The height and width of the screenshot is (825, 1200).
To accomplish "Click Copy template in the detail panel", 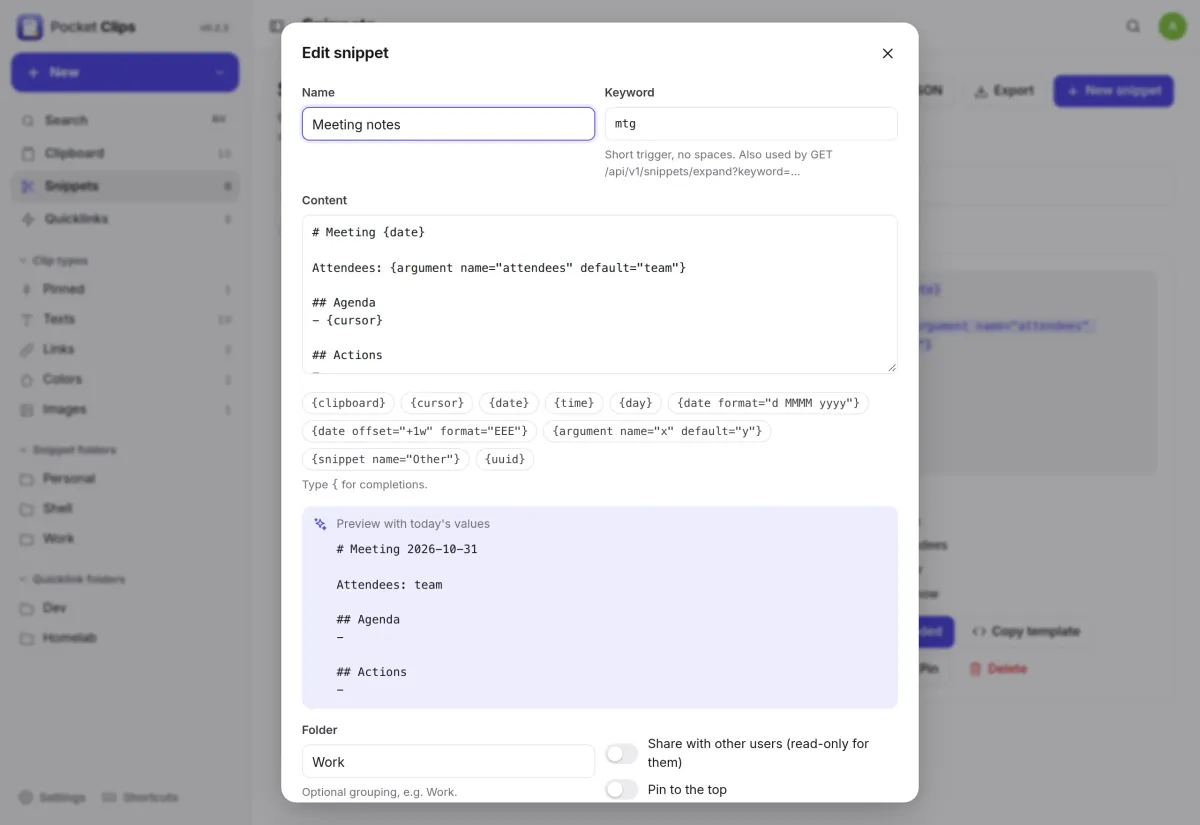I will click(1025, 632).
